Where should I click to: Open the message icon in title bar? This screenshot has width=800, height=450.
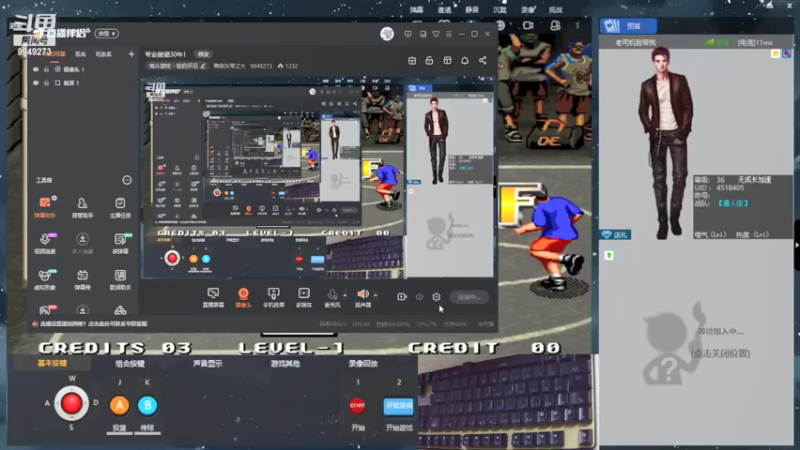pyautogui.click(x=408, y=34)
